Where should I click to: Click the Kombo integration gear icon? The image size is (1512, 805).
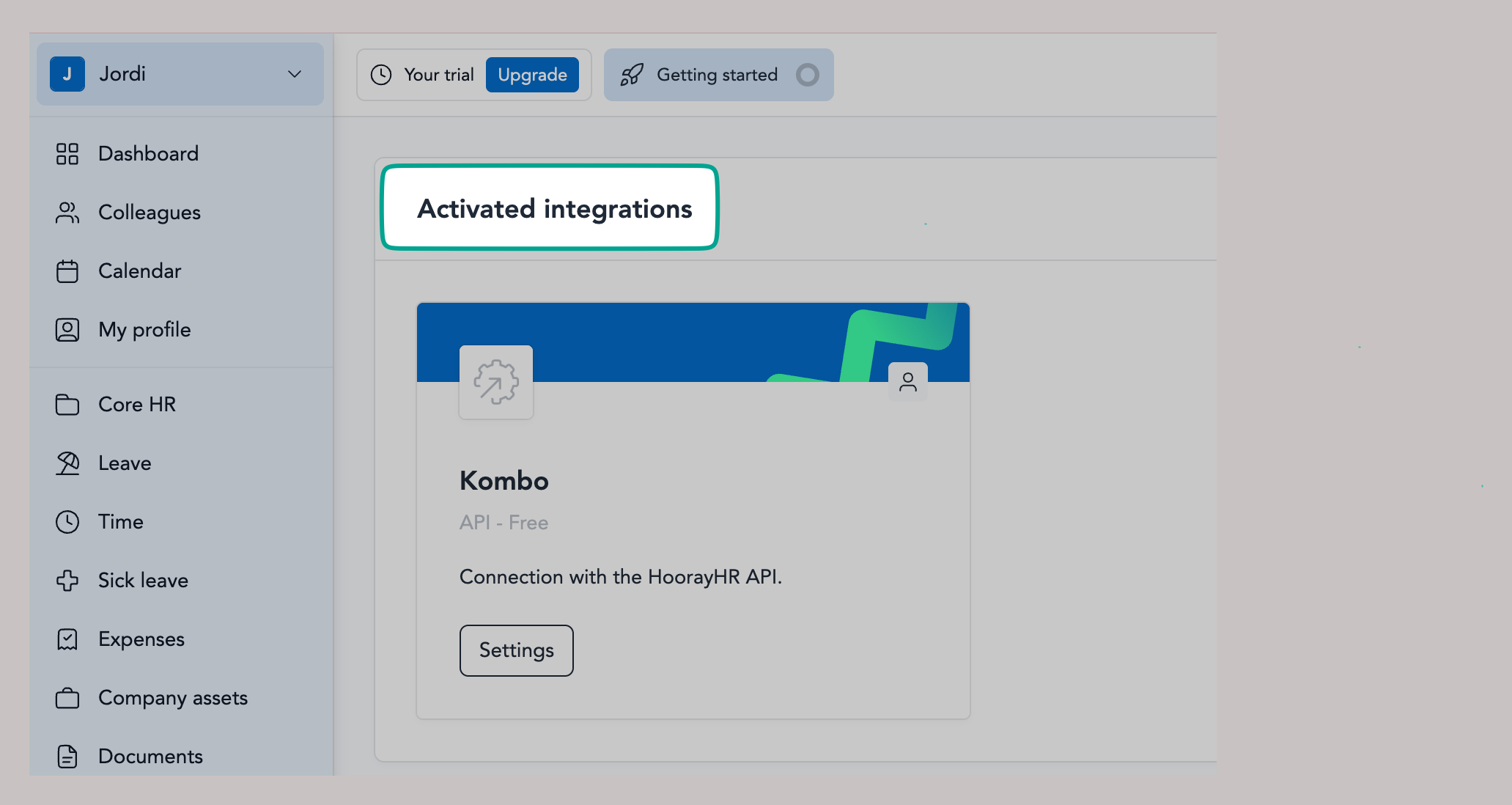[x=496, y=382]
